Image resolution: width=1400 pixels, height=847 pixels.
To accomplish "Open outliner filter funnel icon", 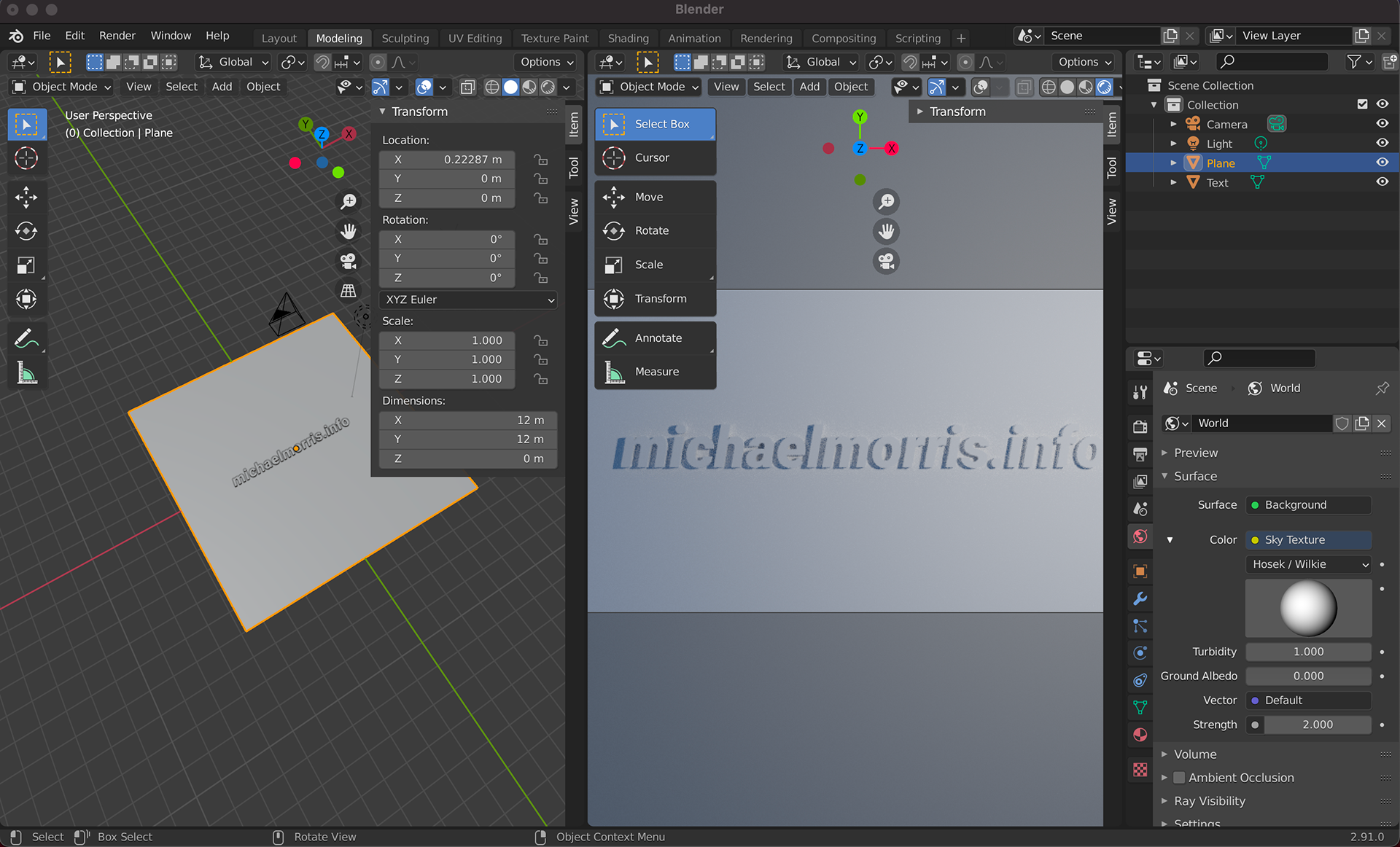I will point(1358,62).
